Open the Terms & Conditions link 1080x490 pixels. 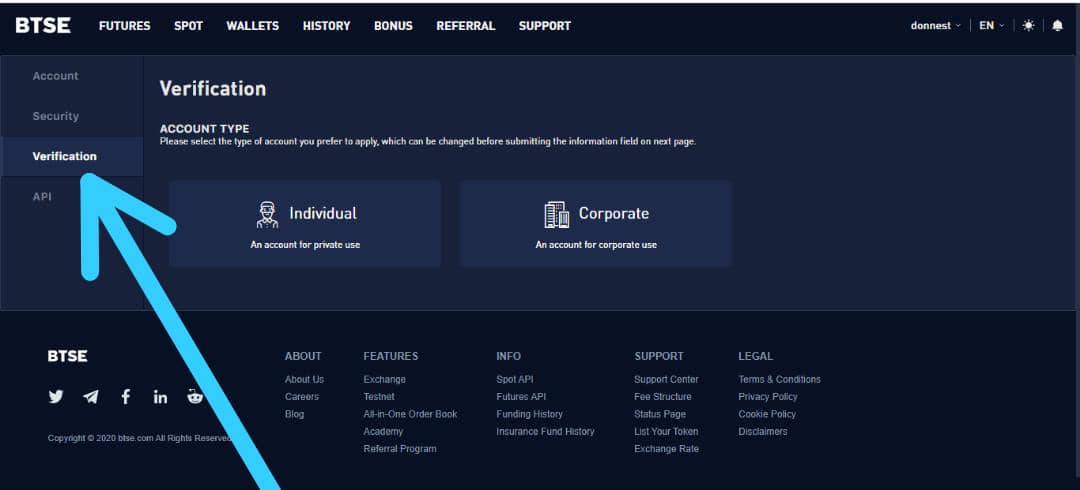[779, 379]
